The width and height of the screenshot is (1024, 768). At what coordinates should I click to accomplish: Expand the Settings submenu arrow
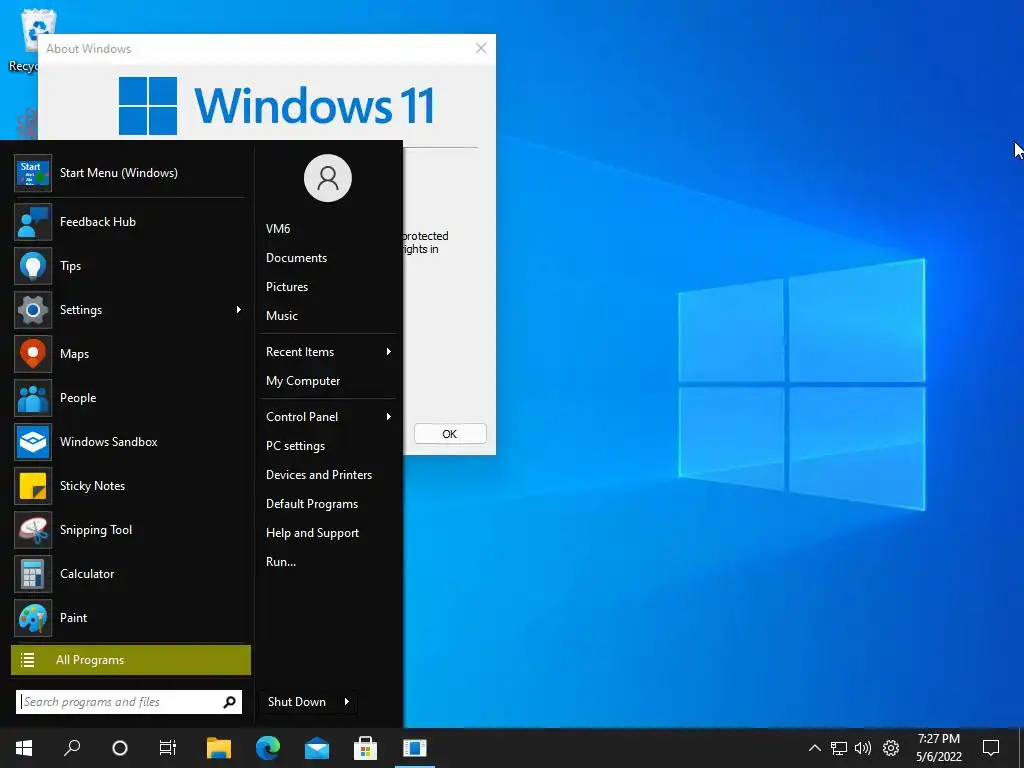(238, 310)
